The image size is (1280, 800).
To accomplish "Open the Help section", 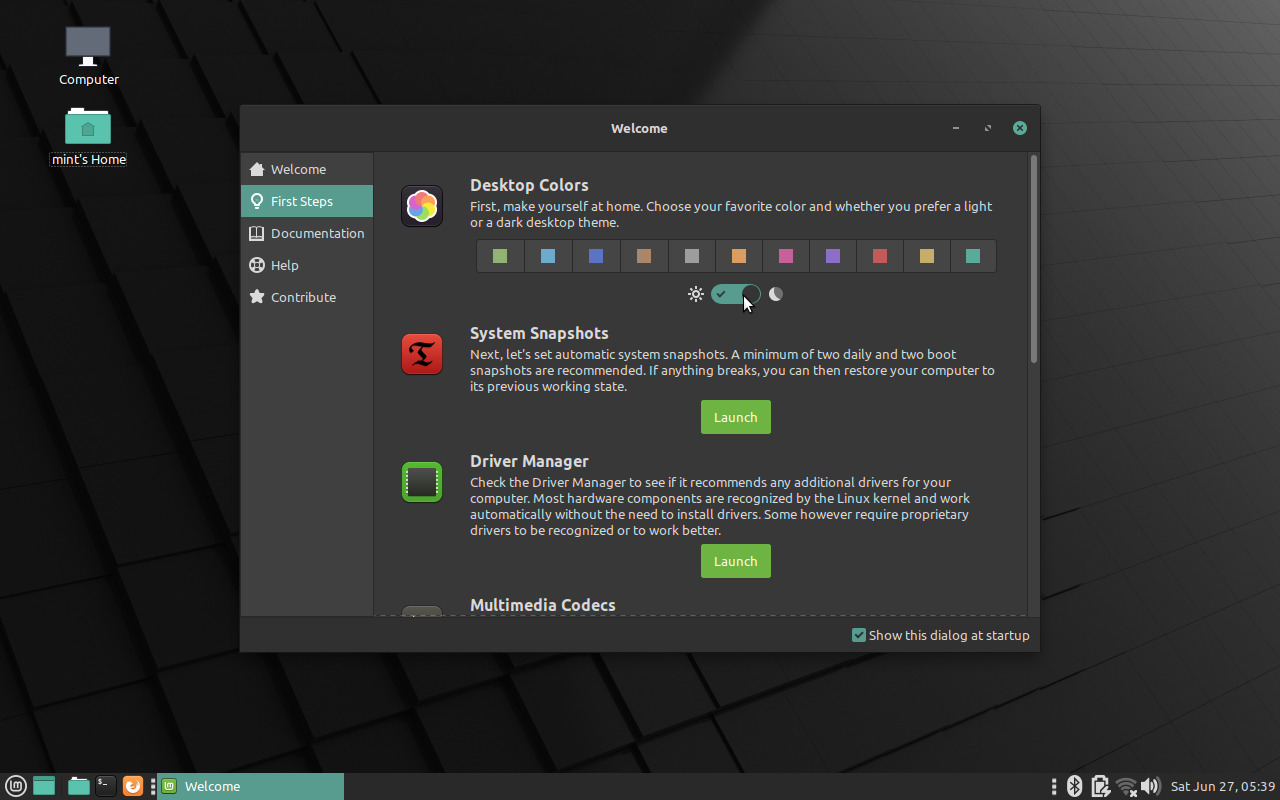I will click(283, 265).
